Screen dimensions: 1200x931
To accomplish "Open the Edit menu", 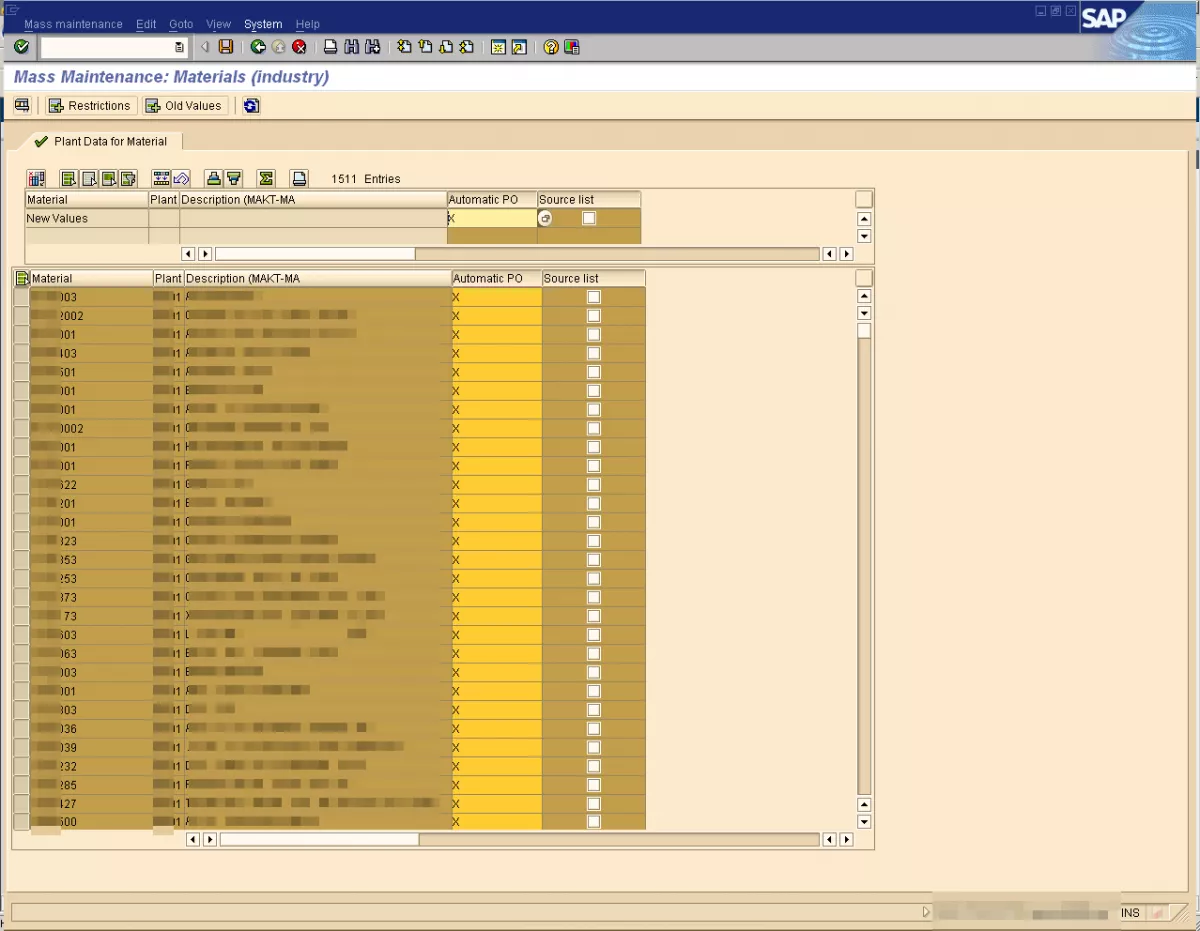I will point(146,24).
